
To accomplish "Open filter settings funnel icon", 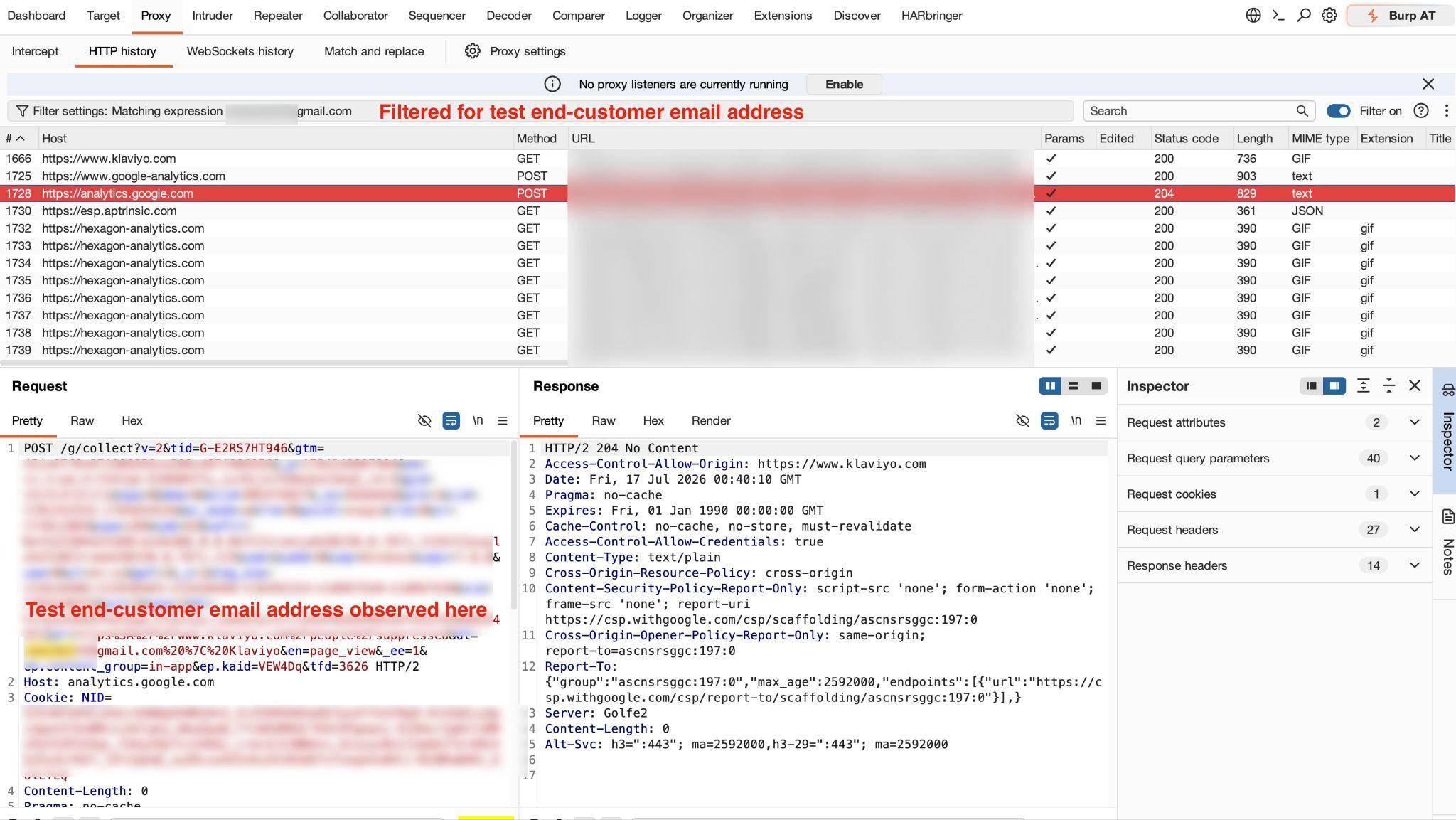I will [x=22, y=111].
